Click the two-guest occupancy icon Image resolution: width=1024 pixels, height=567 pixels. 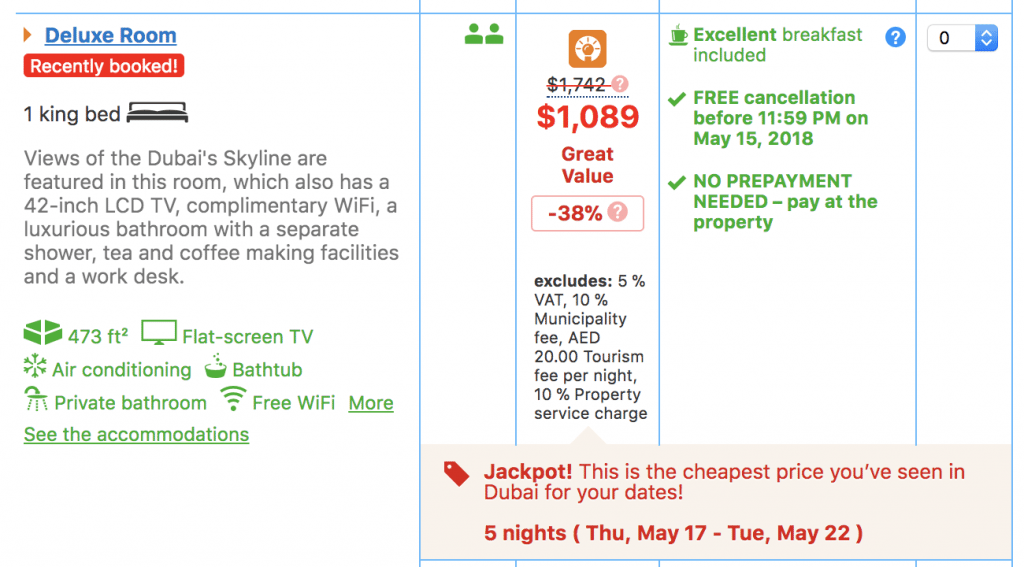(x=484, y=34)
